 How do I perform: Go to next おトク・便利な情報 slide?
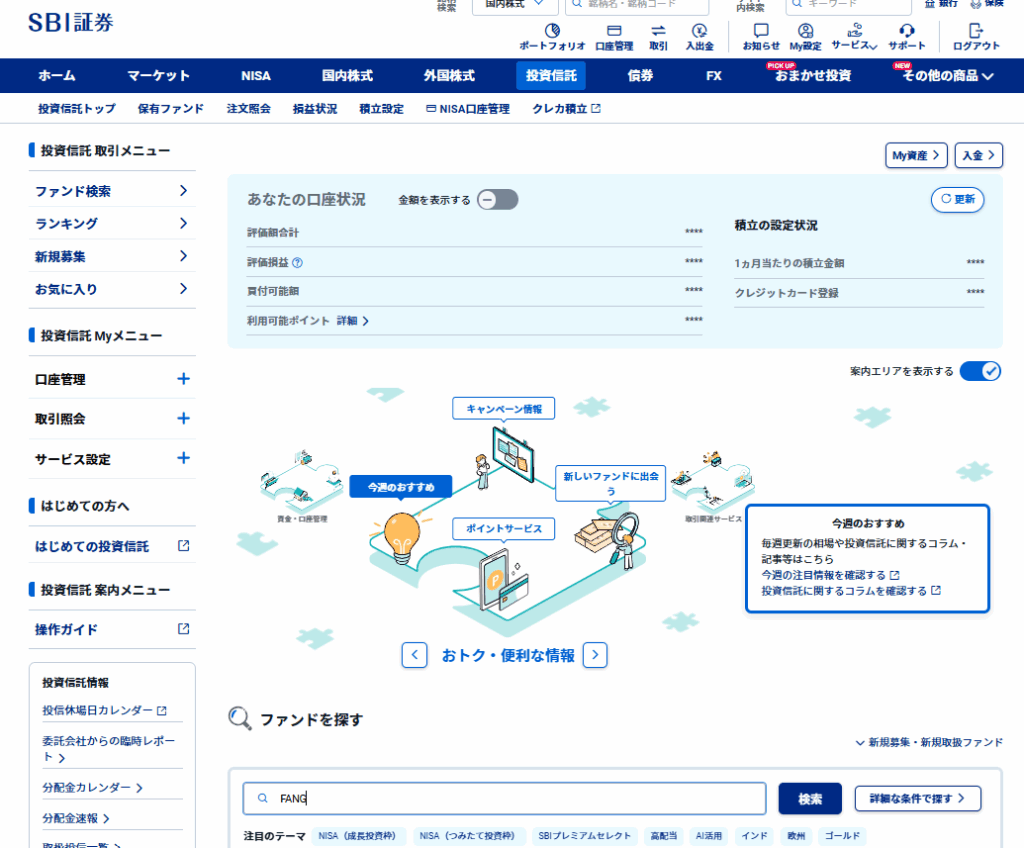595,655
